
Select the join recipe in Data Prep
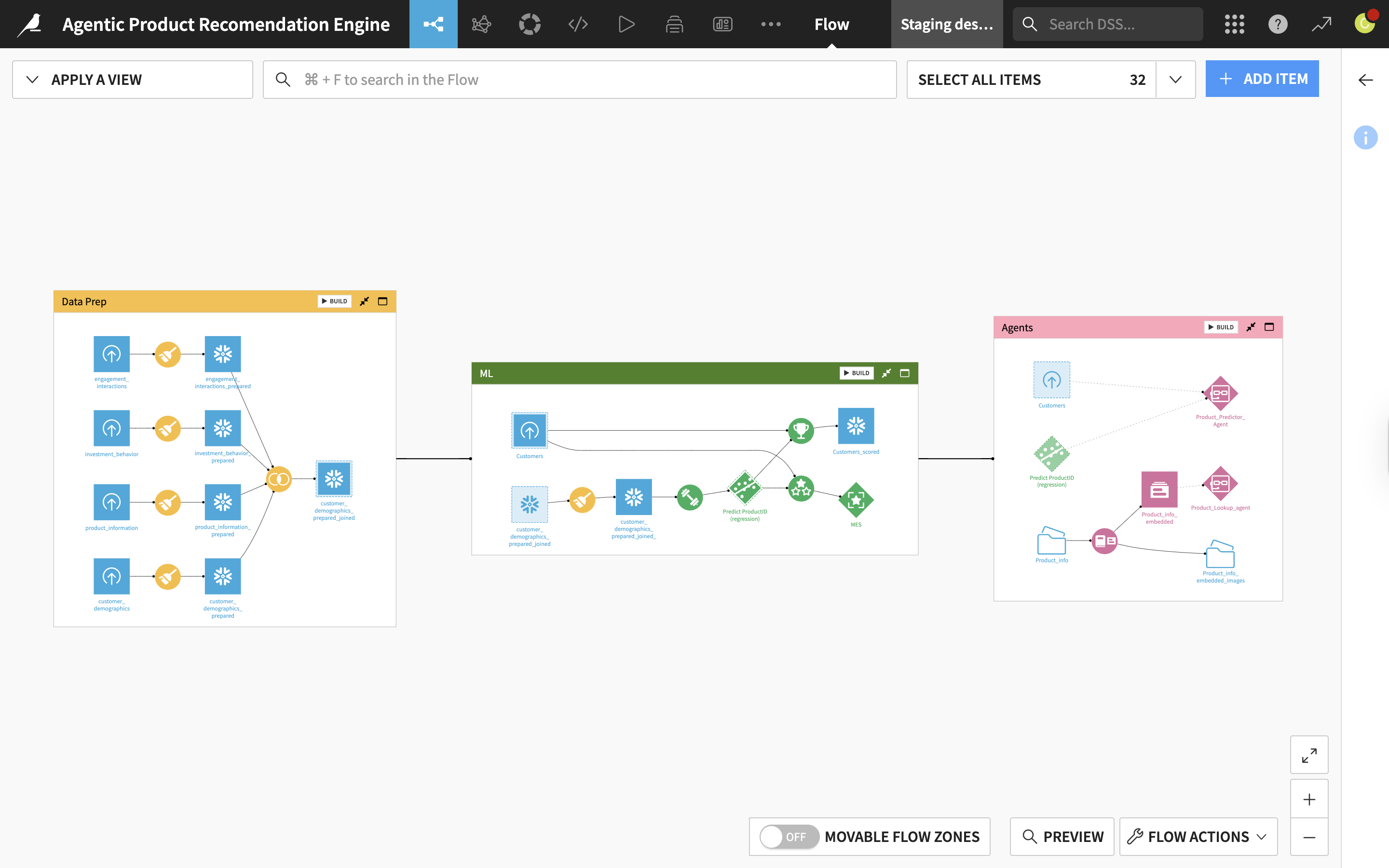(279, 479)
